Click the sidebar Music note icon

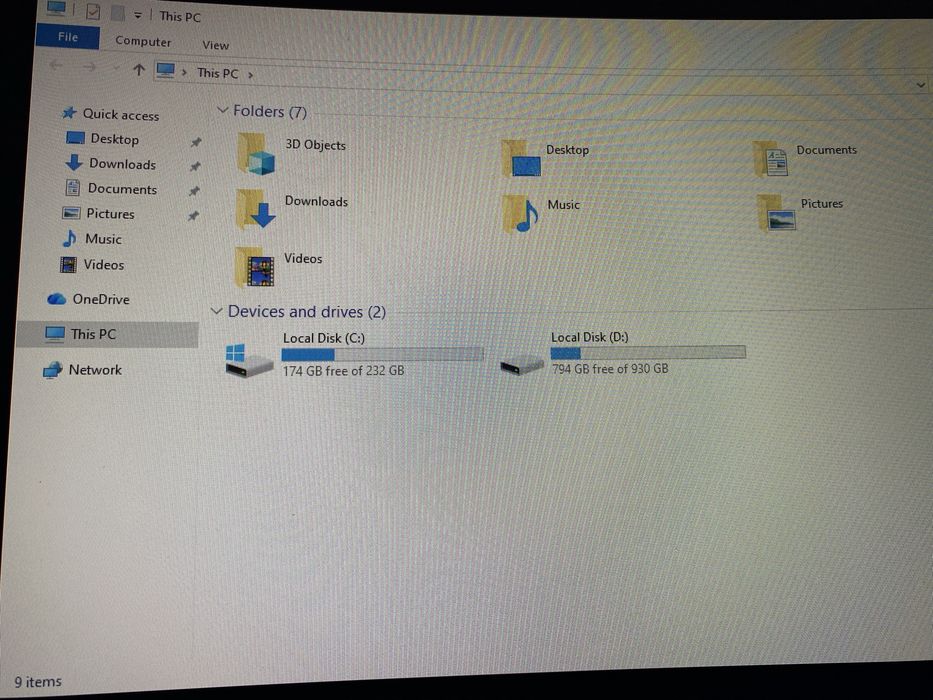pyautogui.click(x=70, y=238)
